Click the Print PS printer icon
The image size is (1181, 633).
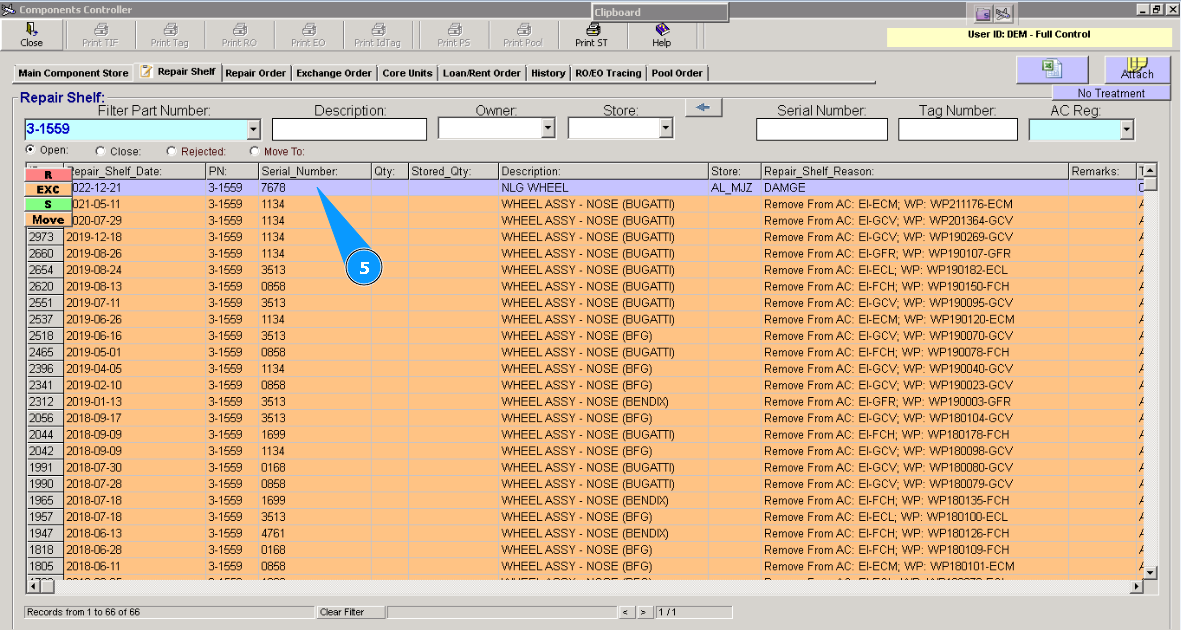[454, 35]
